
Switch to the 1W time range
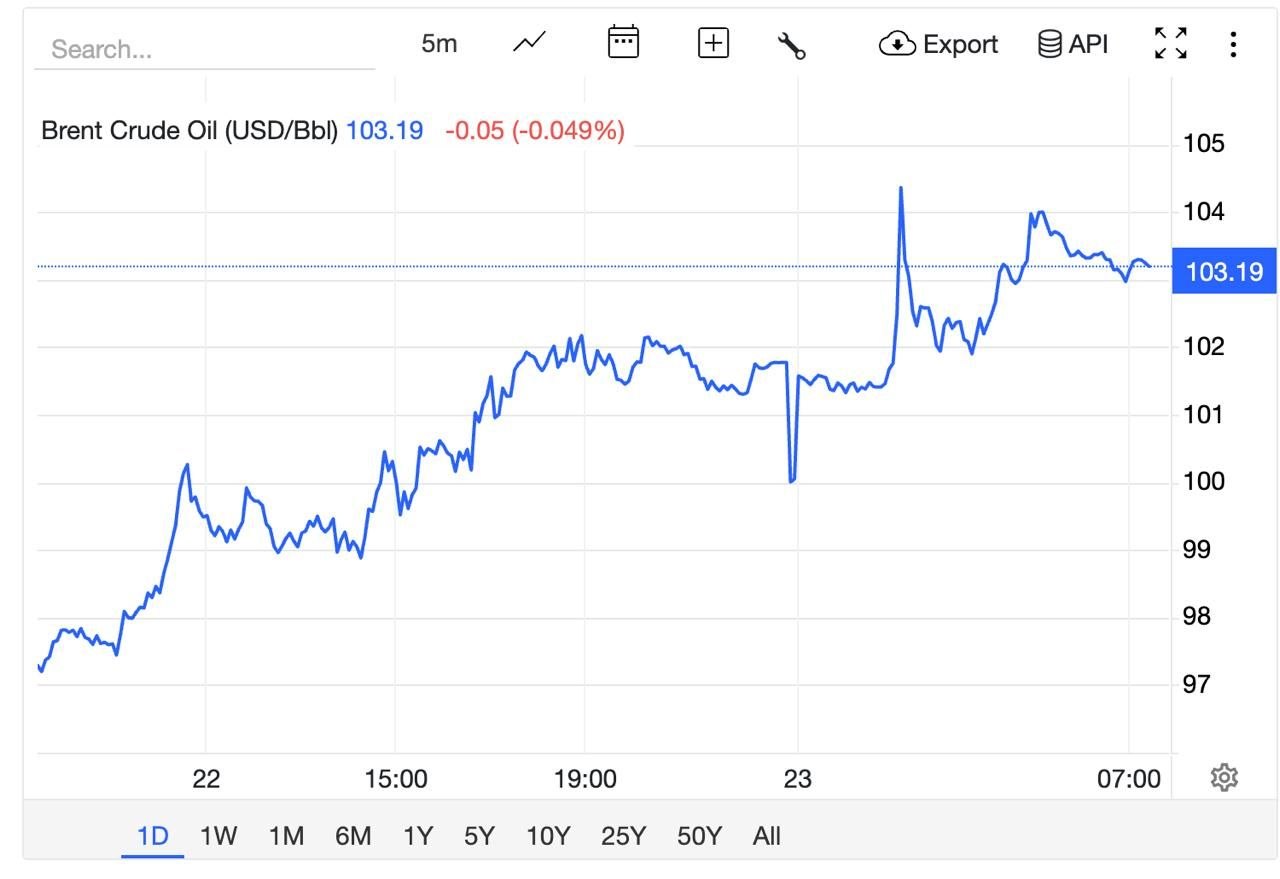[x=218, y=836]
